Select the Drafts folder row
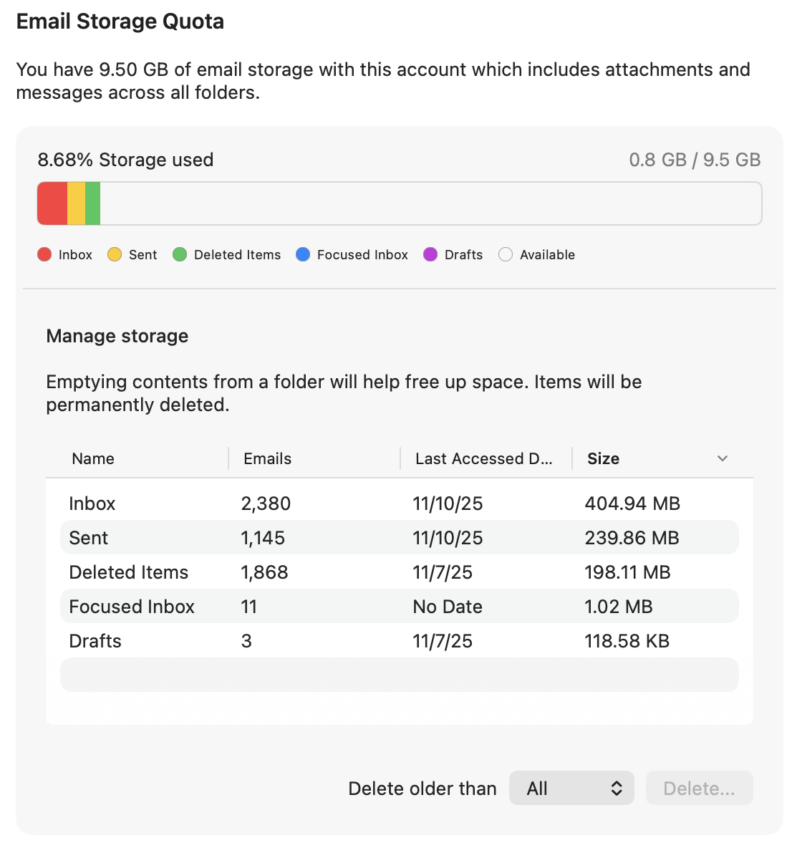 pyautogui.click(x=399, y=641)
